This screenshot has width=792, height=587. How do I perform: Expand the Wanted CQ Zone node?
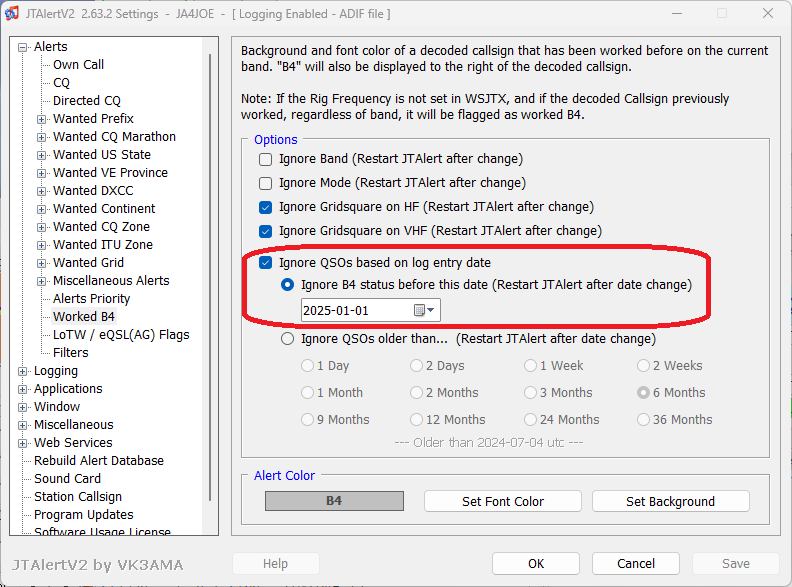click(x=41, y=227)
